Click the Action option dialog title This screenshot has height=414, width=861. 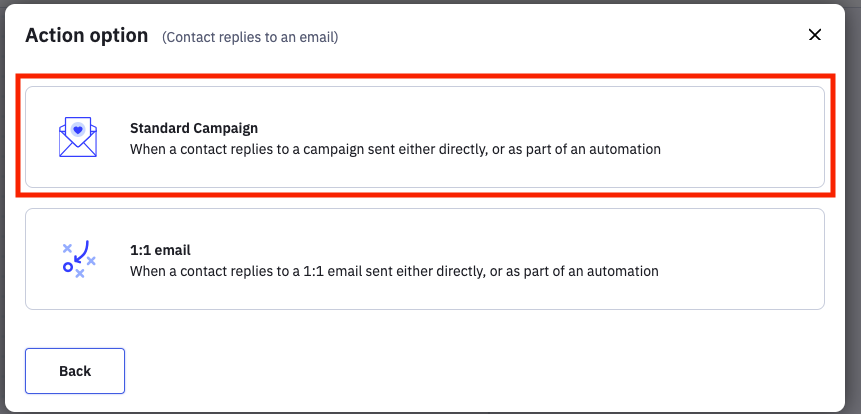click(87, 36)
